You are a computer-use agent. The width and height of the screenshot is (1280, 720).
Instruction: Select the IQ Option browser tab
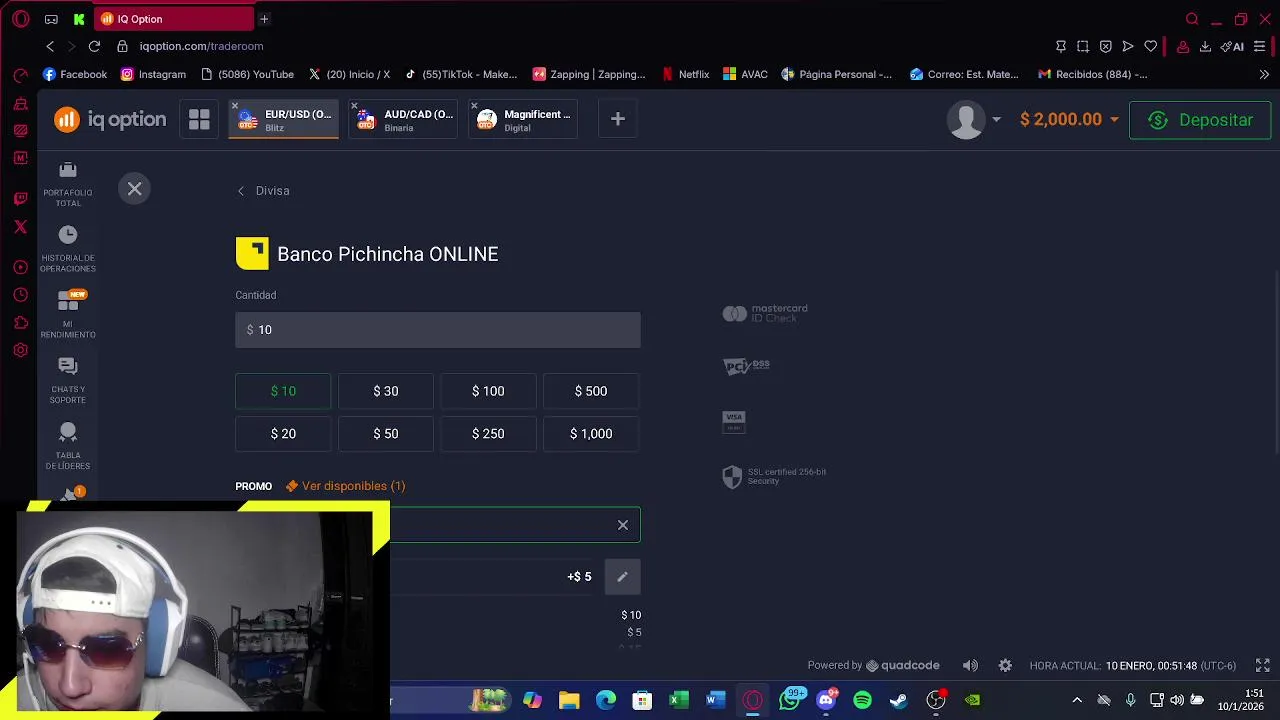pyautogui.click(x=175, y=19)
